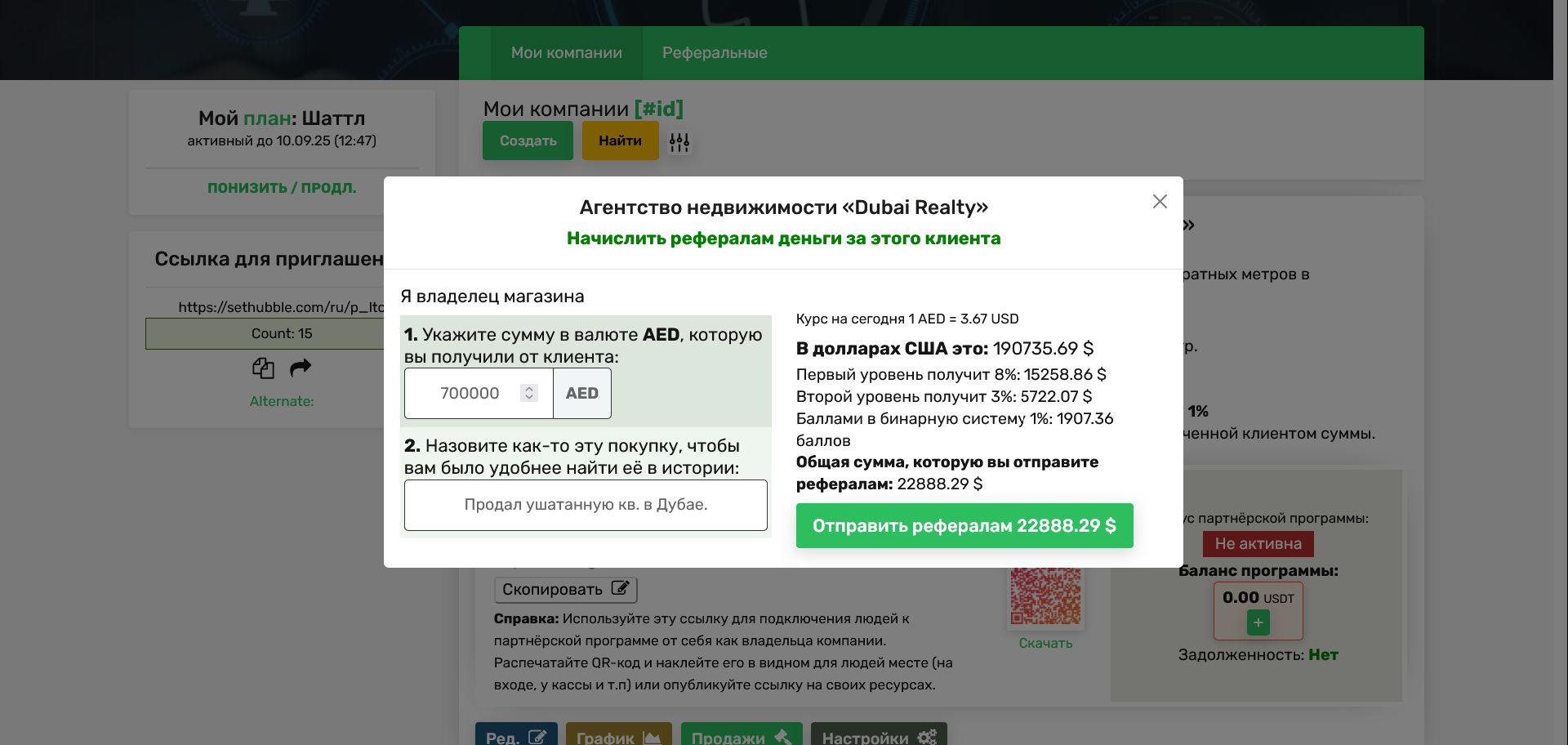This screenshot has width=1568, height=745.
Task: Adjust the AED amount stepper arrows
Action: pyautogui.click(x=529, y=393)
